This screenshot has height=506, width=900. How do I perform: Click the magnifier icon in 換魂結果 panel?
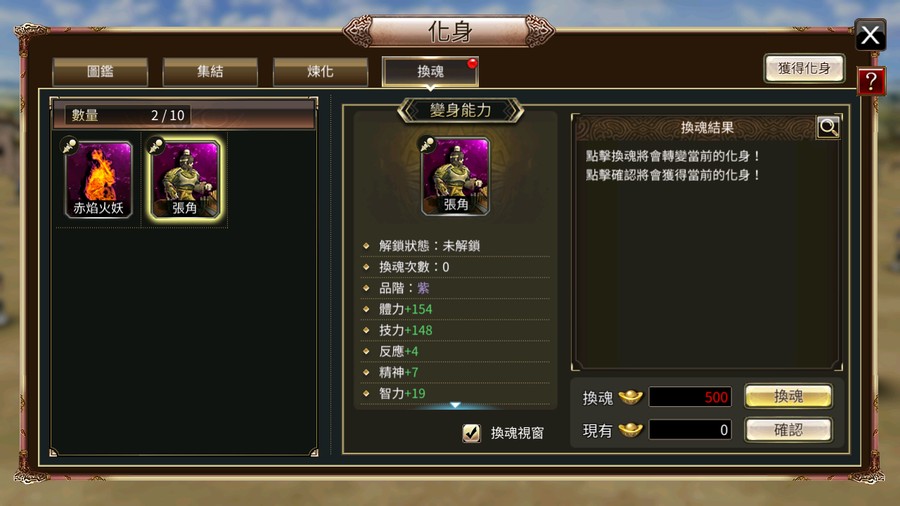[x=828, y=127]
